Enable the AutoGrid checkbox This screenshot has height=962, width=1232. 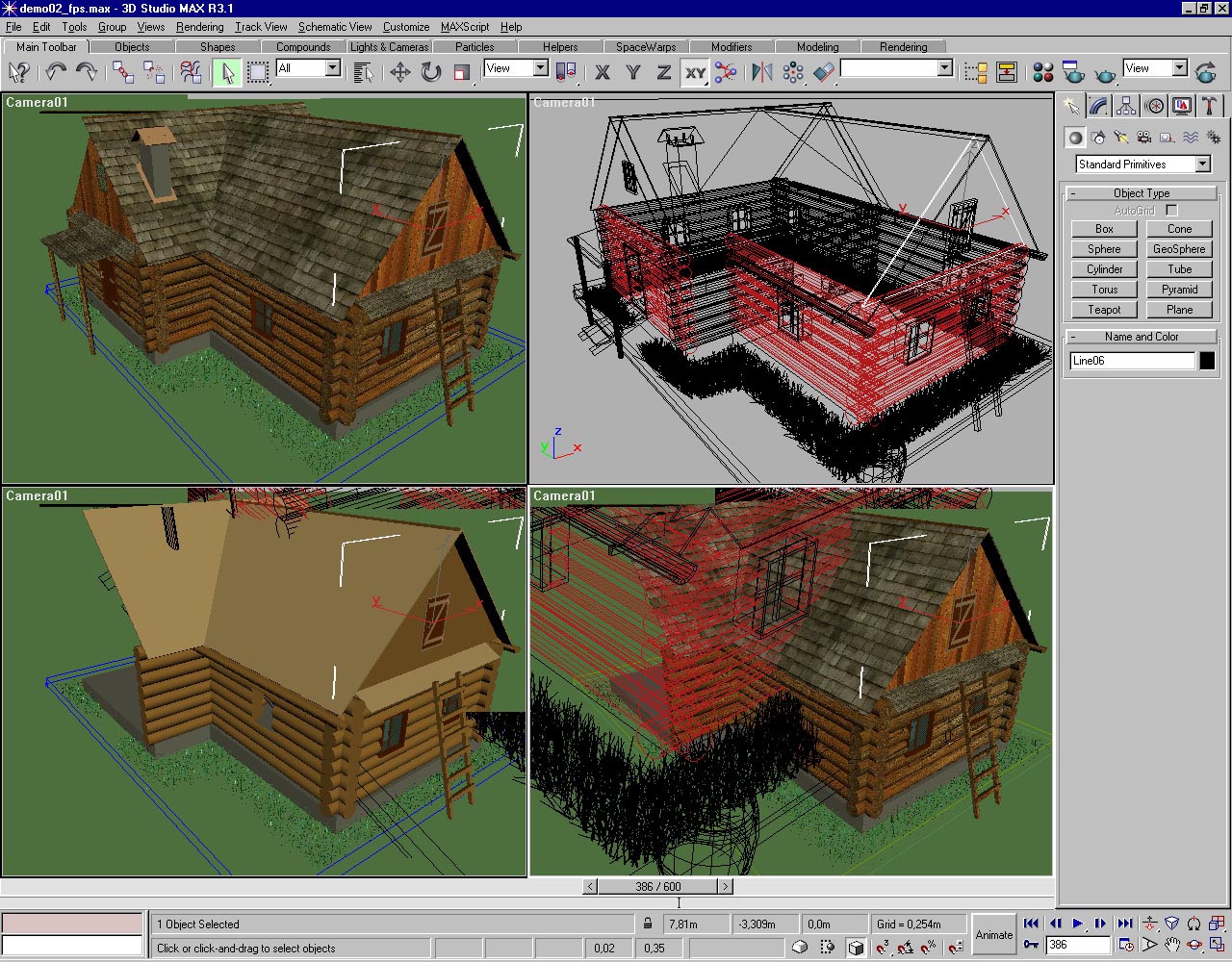1171,210
